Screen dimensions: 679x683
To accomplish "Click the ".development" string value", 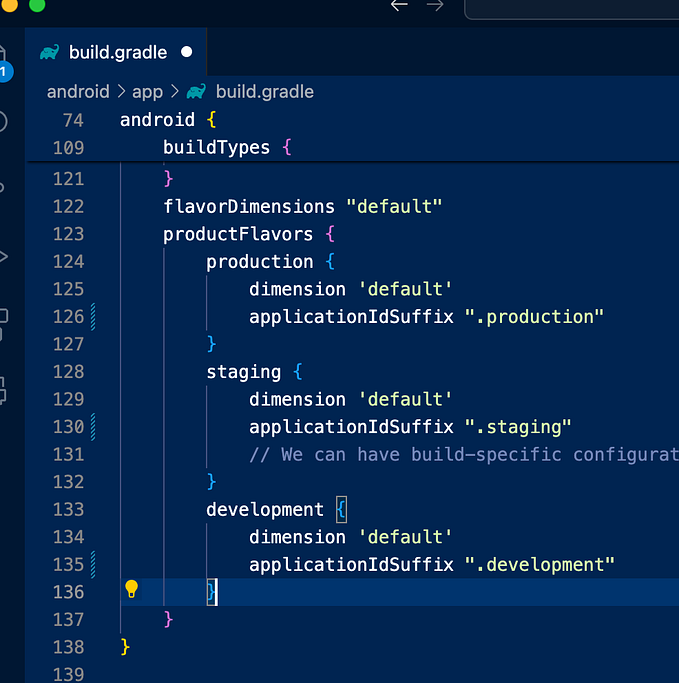I will point(540,565).
